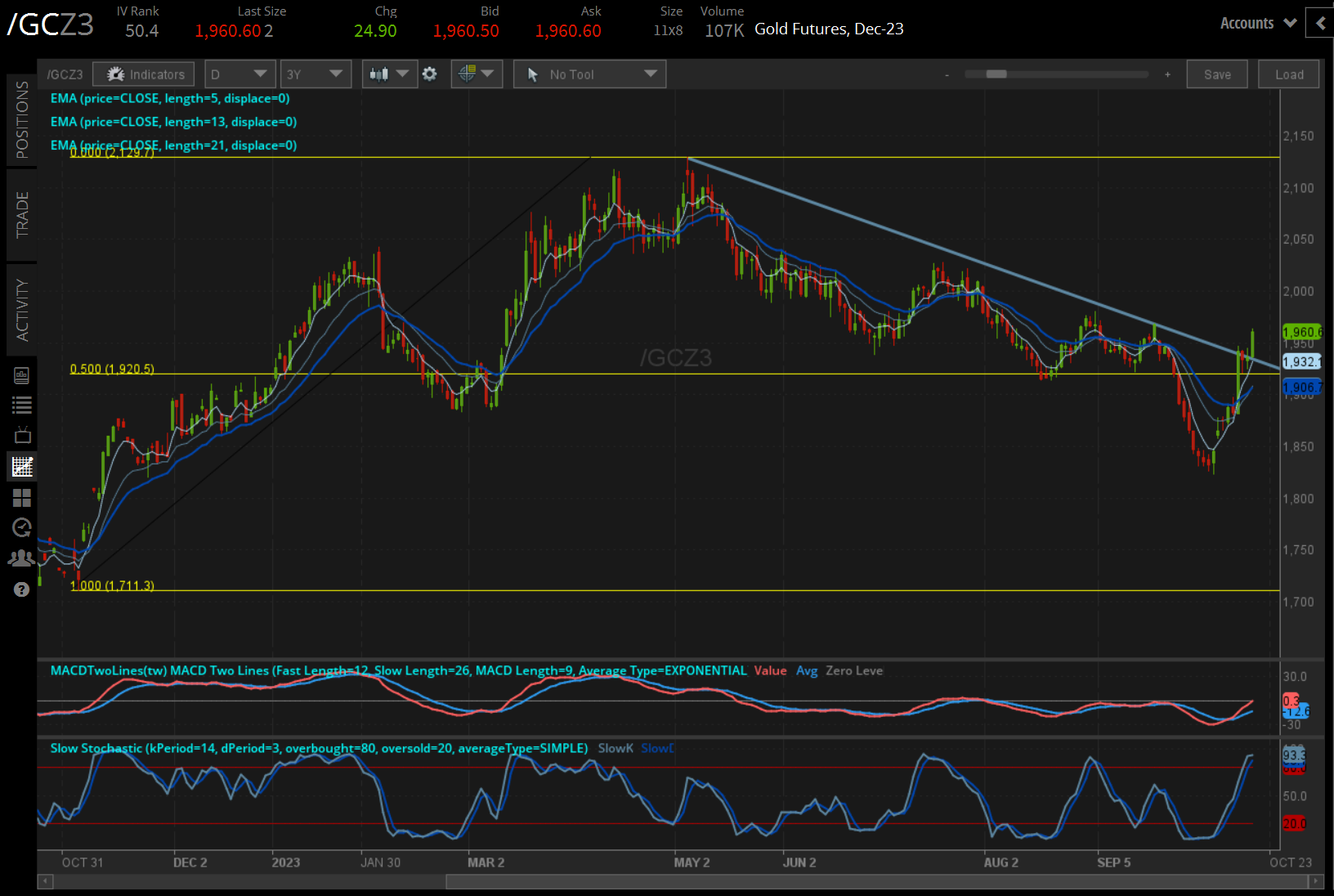This screenshot has height=896, width=1334.
Task: Switch to the POSITIONS tab
Action: coord(22,120)
